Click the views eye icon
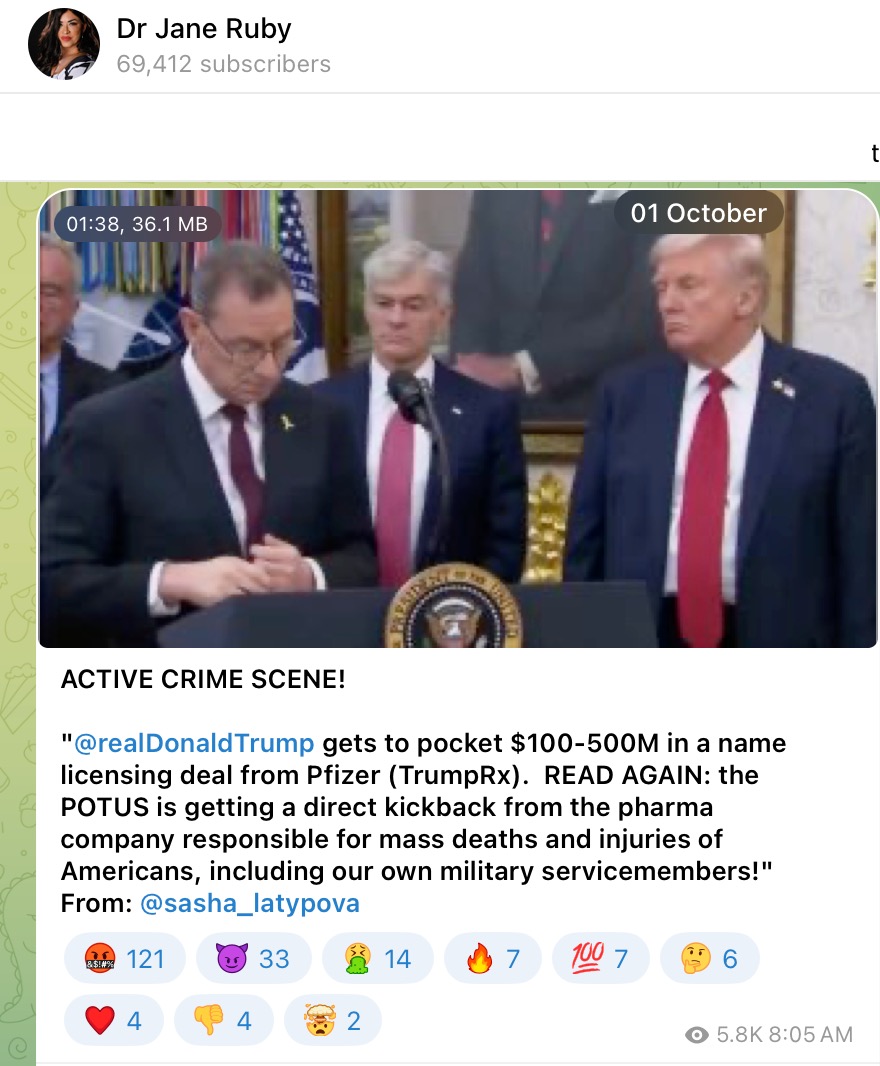Viewport: 880px width, 1066px height. 696,1035
